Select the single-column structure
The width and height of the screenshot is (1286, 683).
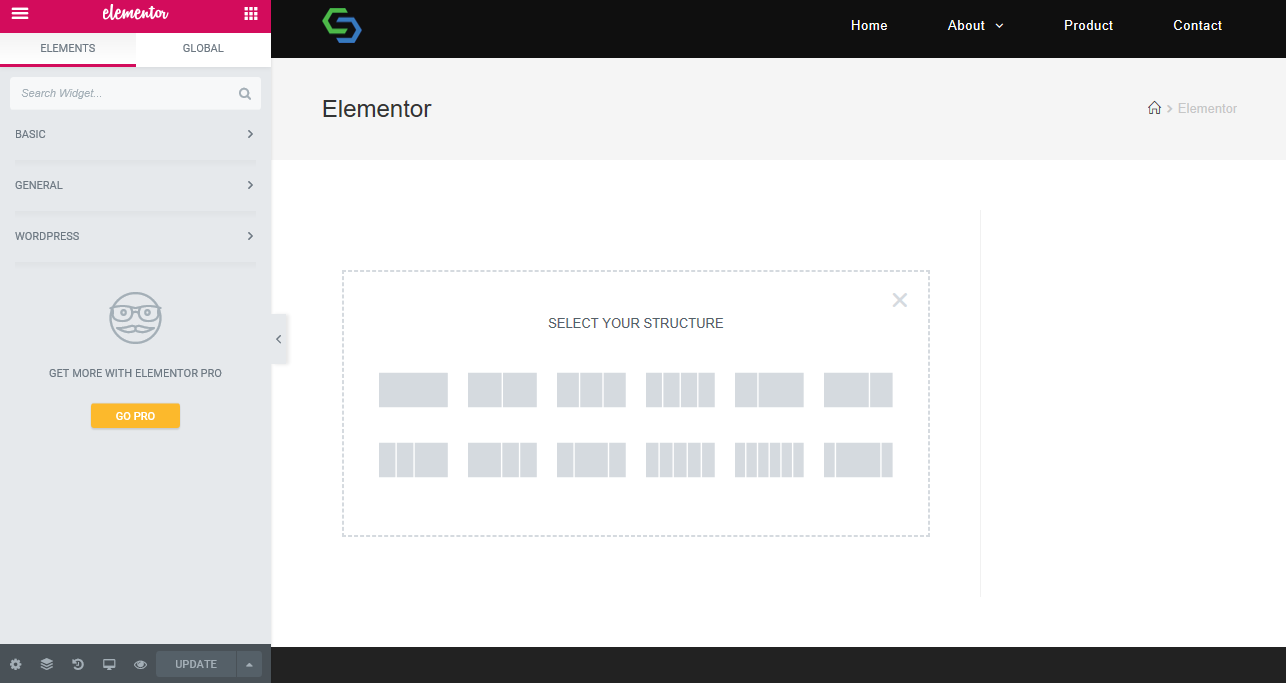point(413,390)
